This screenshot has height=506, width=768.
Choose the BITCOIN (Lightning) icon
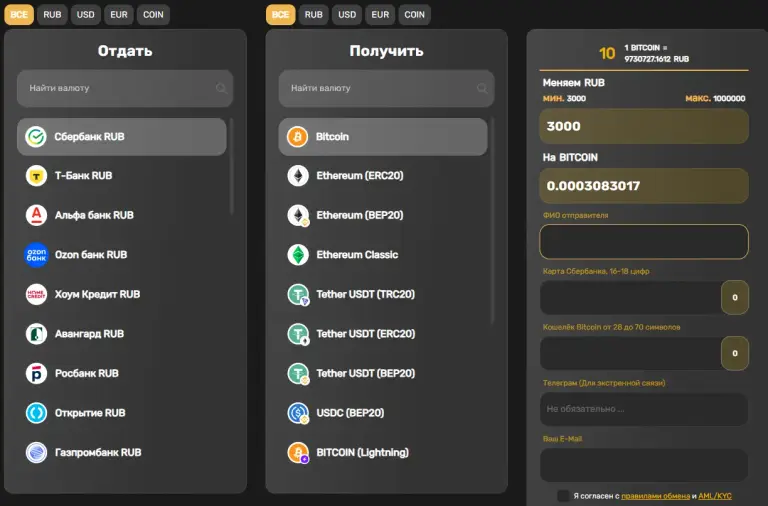(x=298, y=453)
